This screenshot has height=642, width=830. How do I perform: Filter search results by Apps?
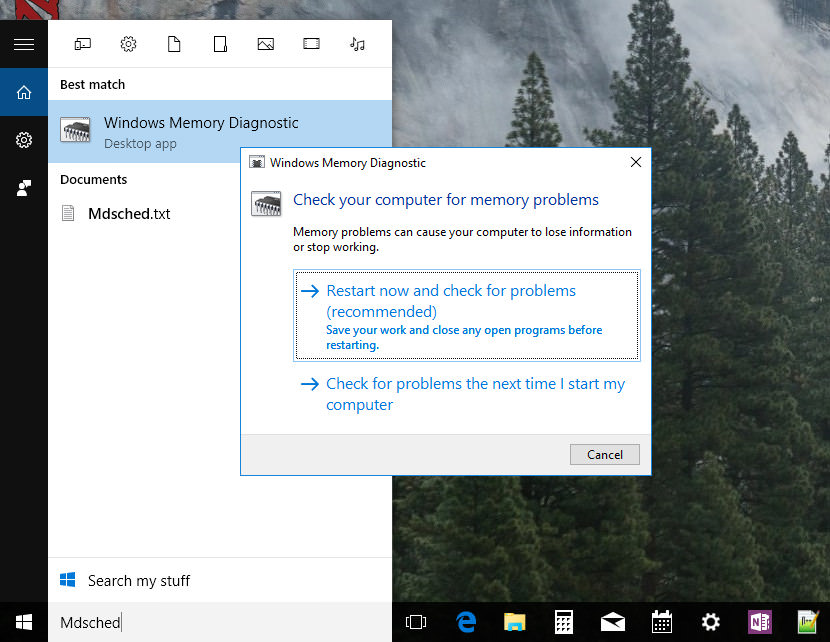[83, 44]
